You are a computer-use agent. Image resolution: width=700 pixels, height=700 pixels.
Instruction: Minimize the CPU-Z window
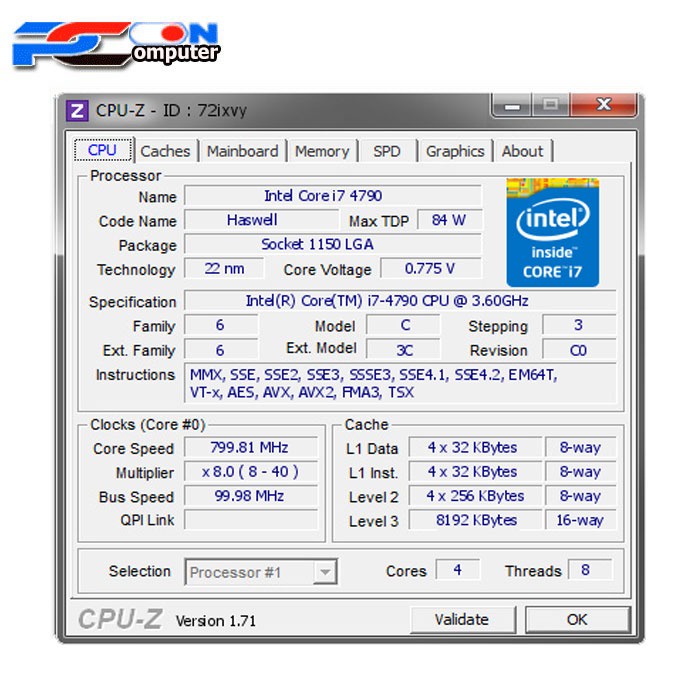coord(513,104)
